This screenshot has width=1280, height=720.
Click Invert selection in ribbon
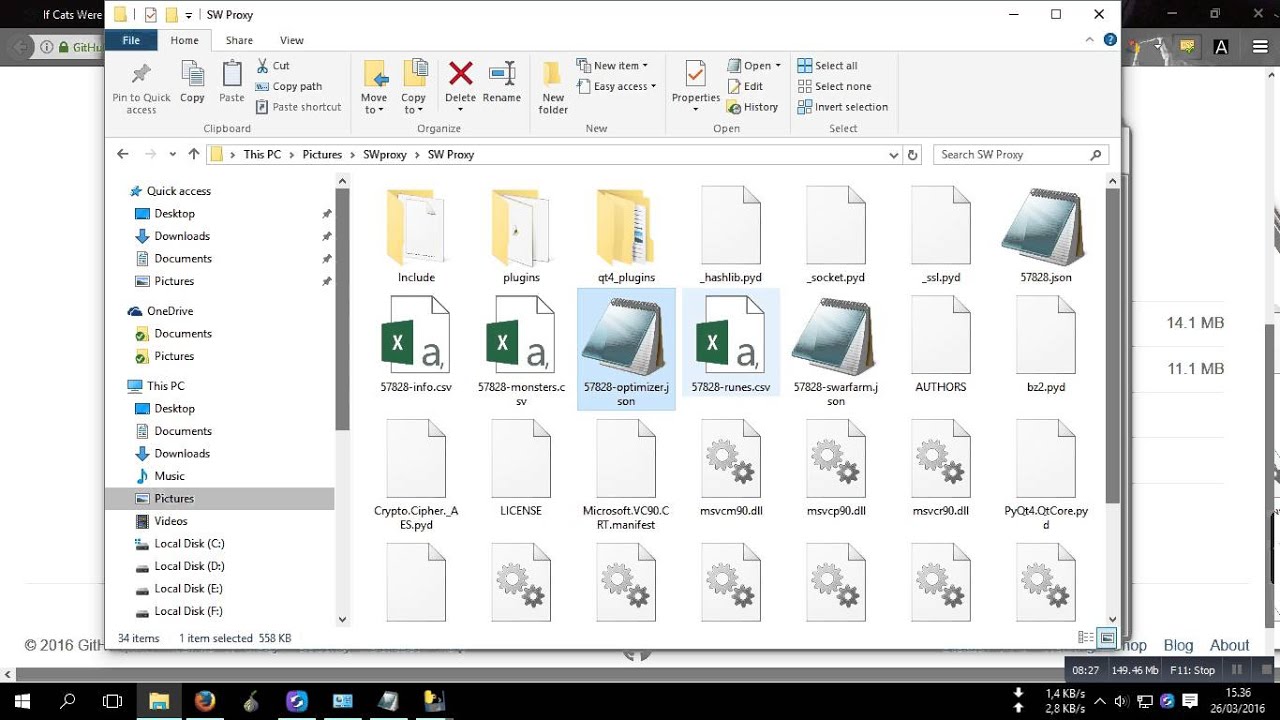click(x=842, y=107)
